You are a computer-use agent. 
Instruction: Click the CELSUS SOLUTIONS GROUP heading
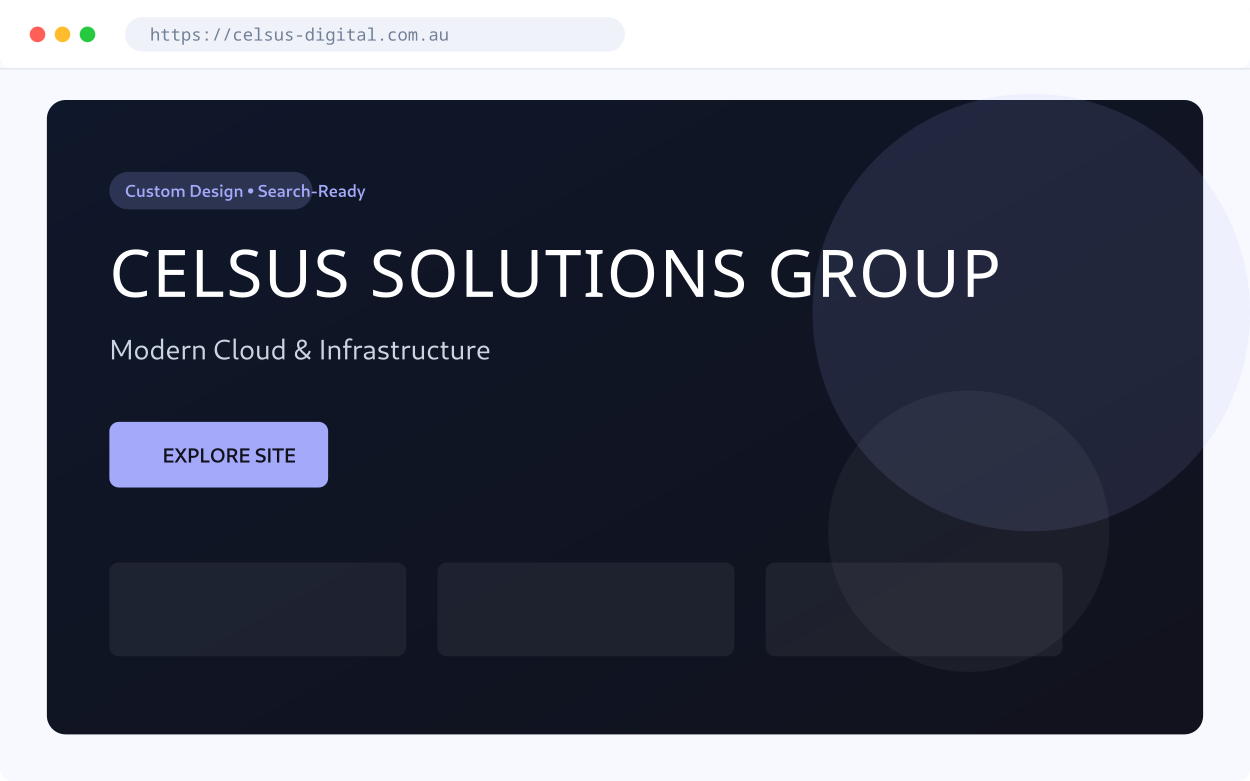[x=555, y=274]
